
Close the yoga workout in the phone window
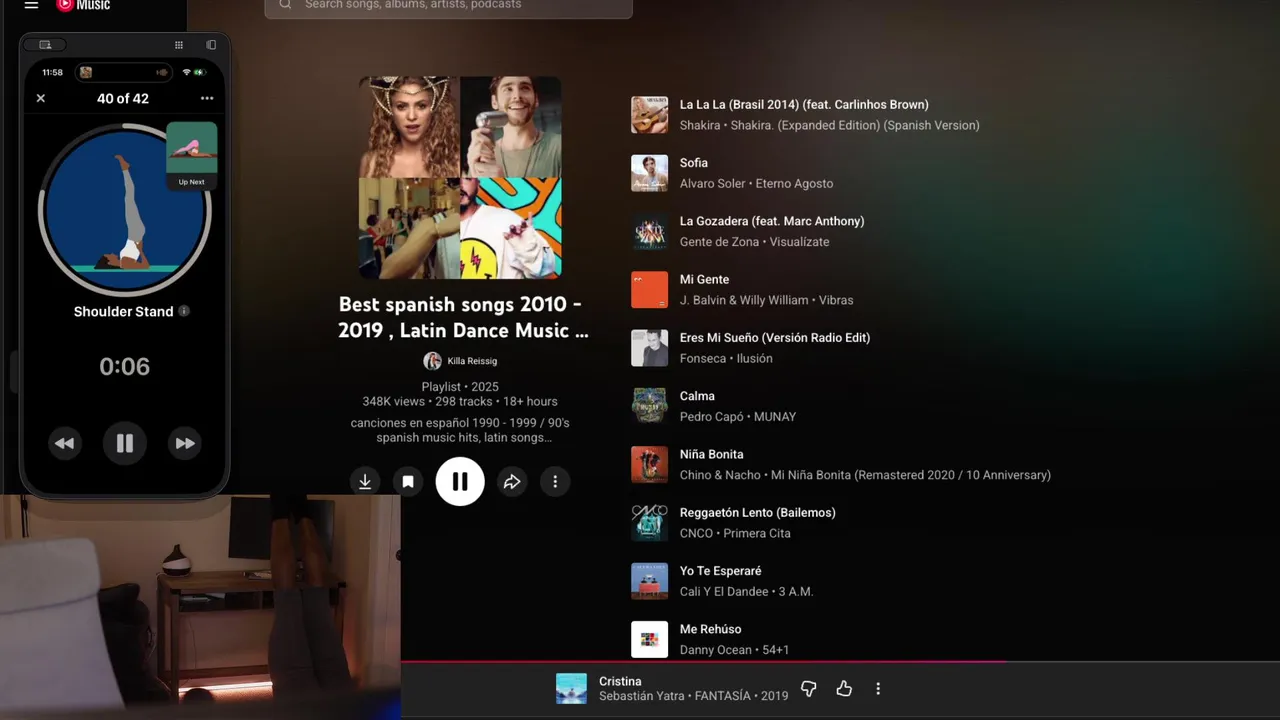(41, 98)
